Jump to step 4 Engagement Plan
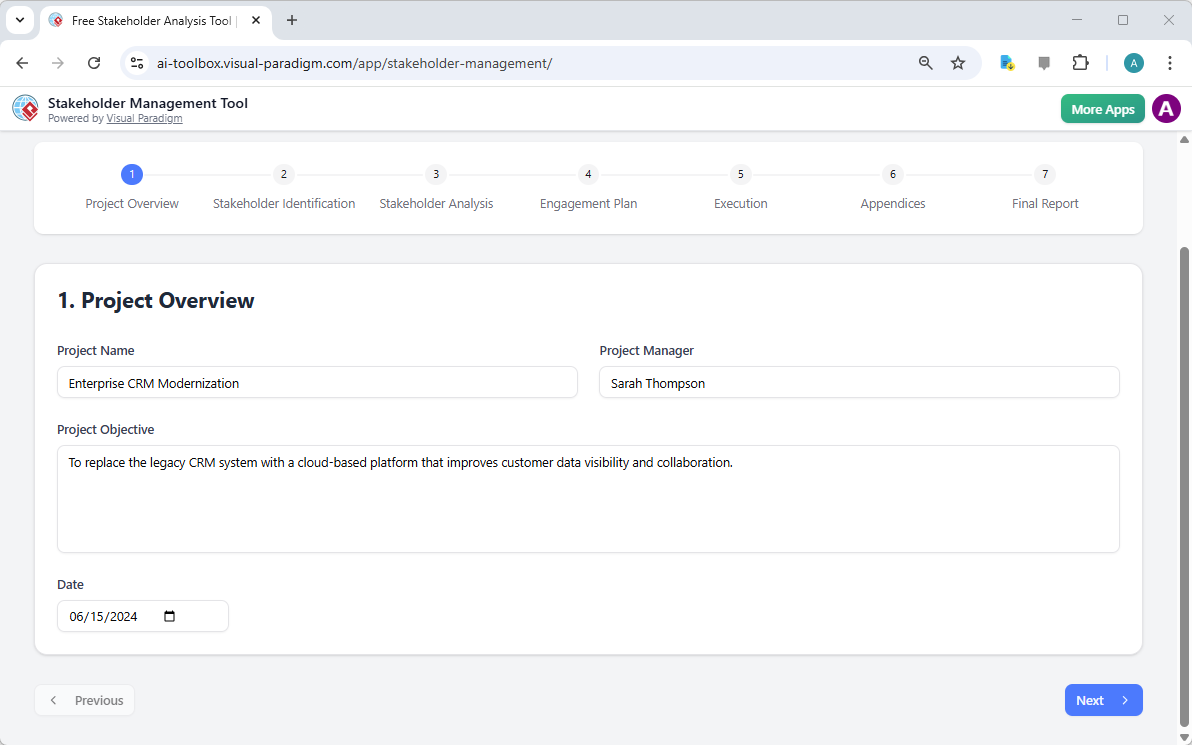Viewport: 1192px width, 745px height. click(588, 174)
